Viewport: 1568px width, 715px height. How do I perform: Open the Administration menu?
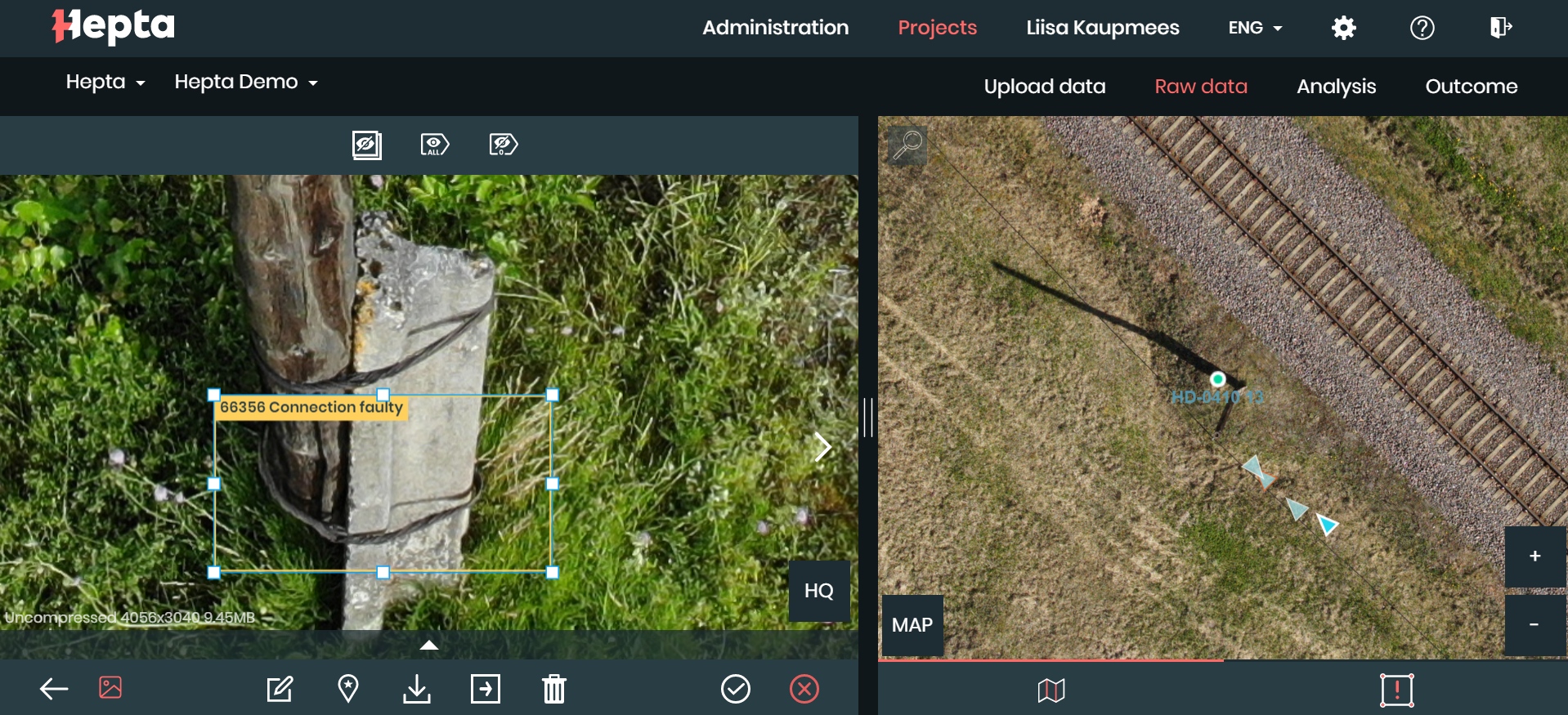[776, 28]
